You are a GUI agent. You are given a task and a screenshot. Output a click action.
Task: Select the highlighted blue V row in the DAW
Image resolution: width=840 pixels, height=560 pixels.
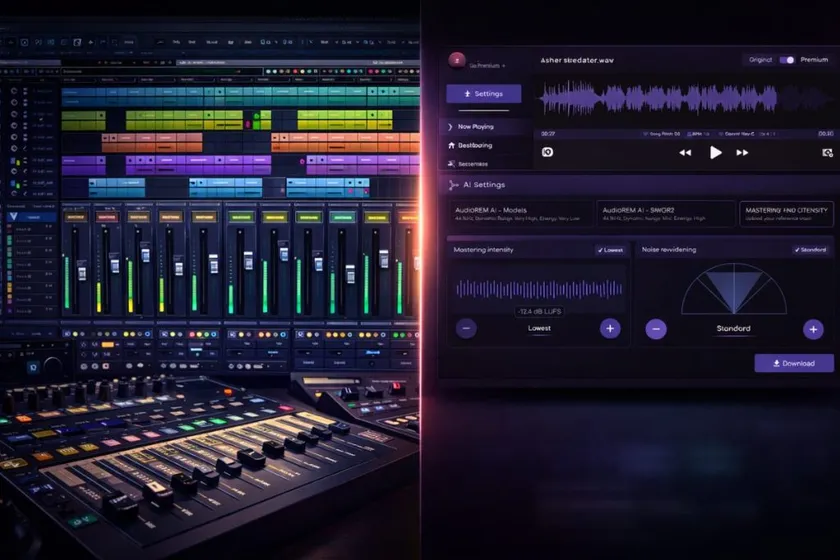click(31, 216)
